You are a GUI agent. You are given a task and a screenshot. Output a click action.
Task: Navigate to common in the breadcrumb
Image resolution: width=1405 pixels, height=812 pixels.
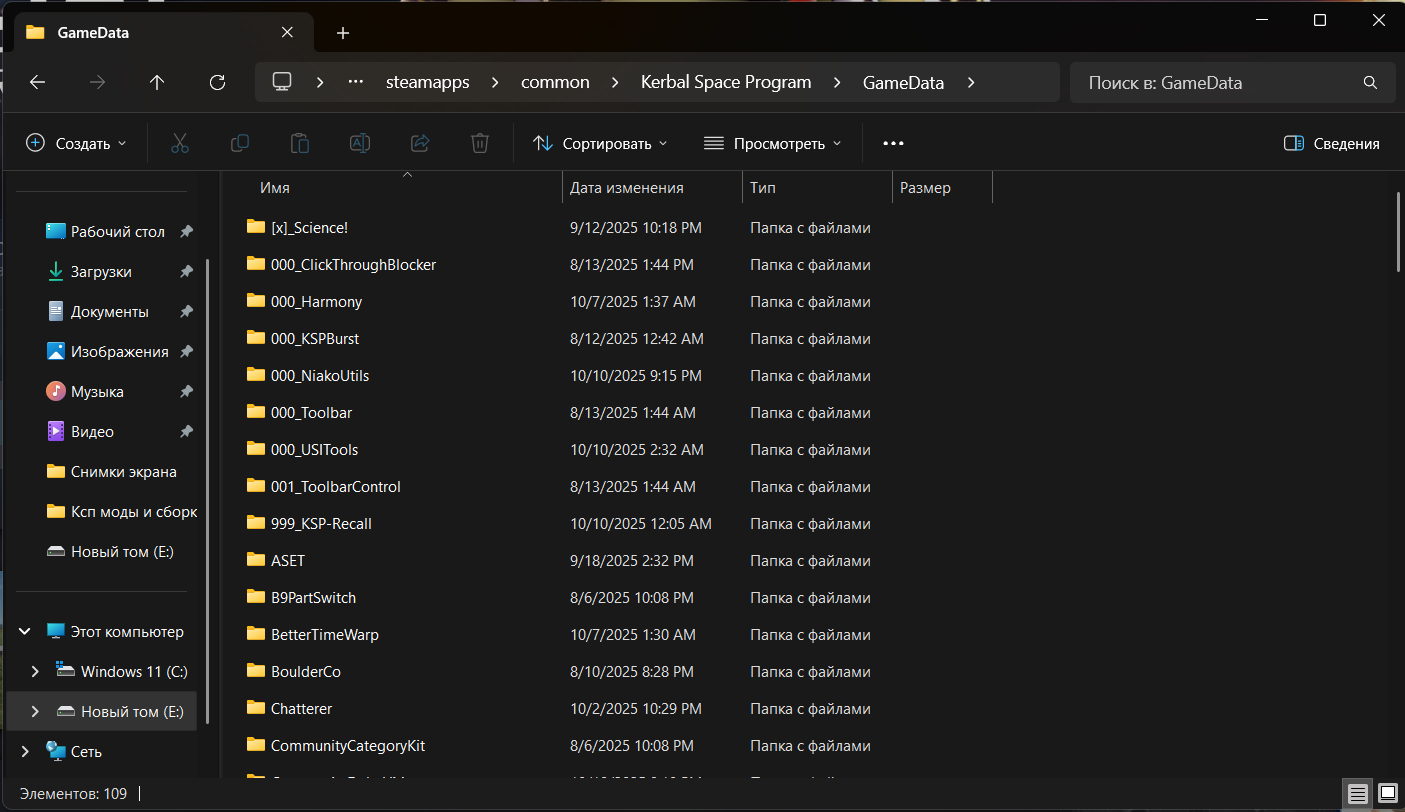tap(555, 82)
